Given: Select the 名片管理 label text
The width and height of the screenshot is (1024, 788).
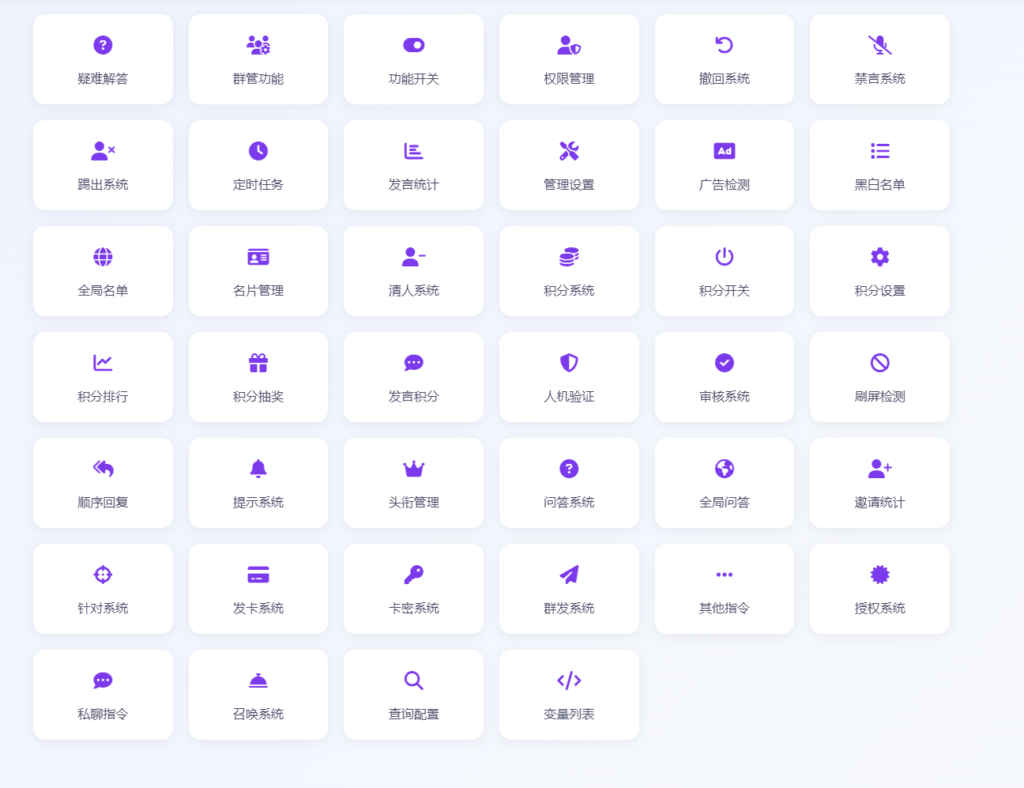Looking at the screenshot, I should 258,291.
